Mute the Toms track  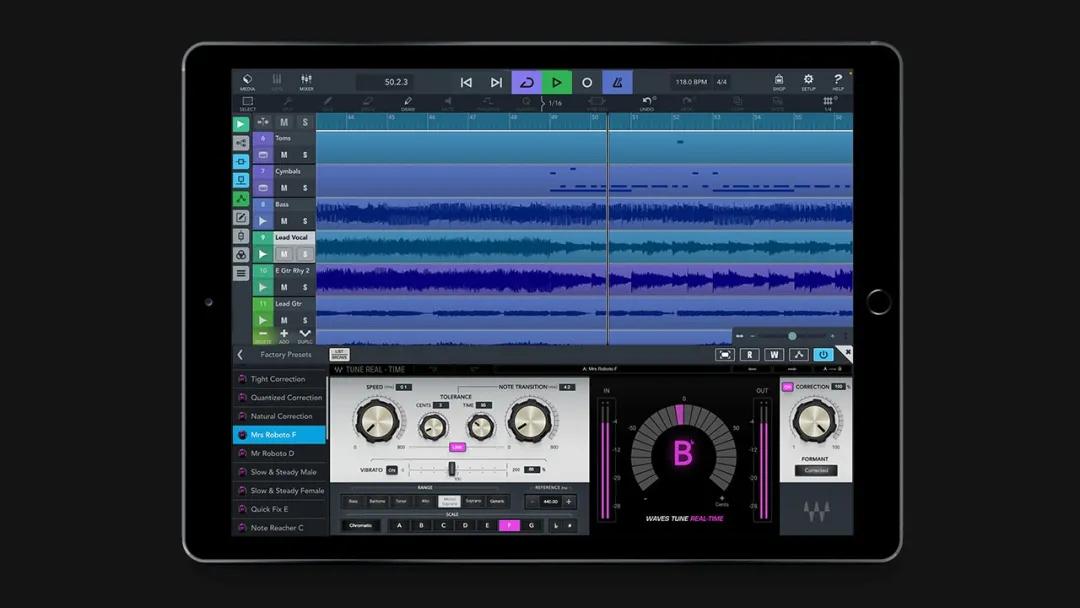coord(284,155)
